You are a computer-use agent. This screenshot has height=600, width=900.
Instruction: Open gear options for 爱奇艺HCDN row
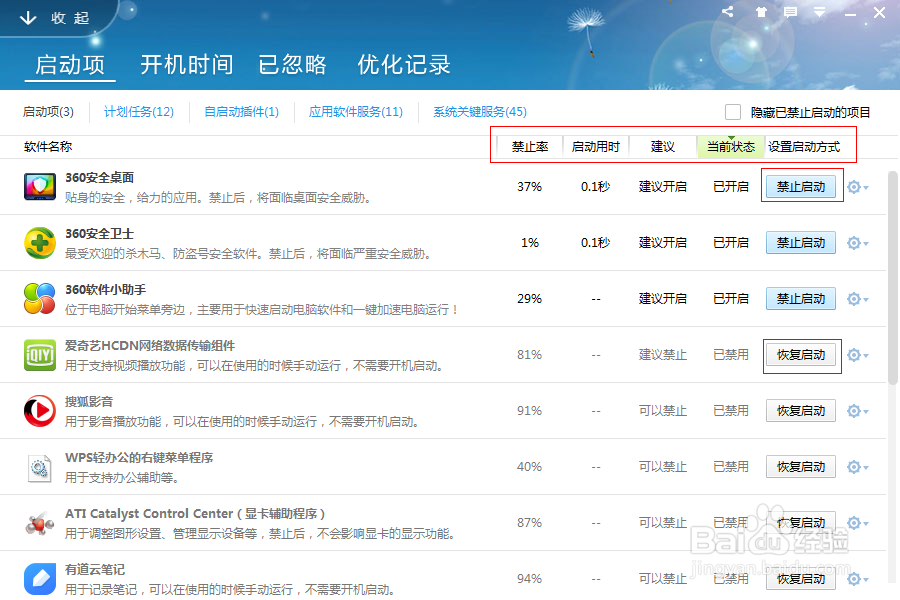pyautogui.click(x=858, y=355)
